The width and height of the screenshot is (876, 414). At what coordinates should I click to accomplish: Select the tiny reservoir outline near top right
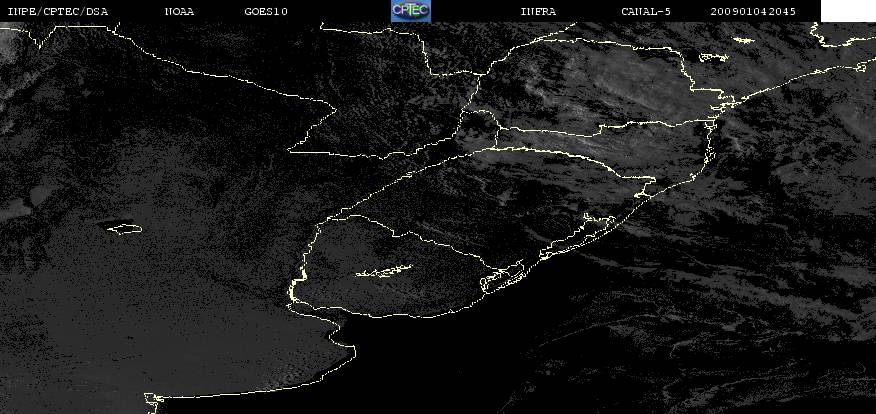coord(742,40)
